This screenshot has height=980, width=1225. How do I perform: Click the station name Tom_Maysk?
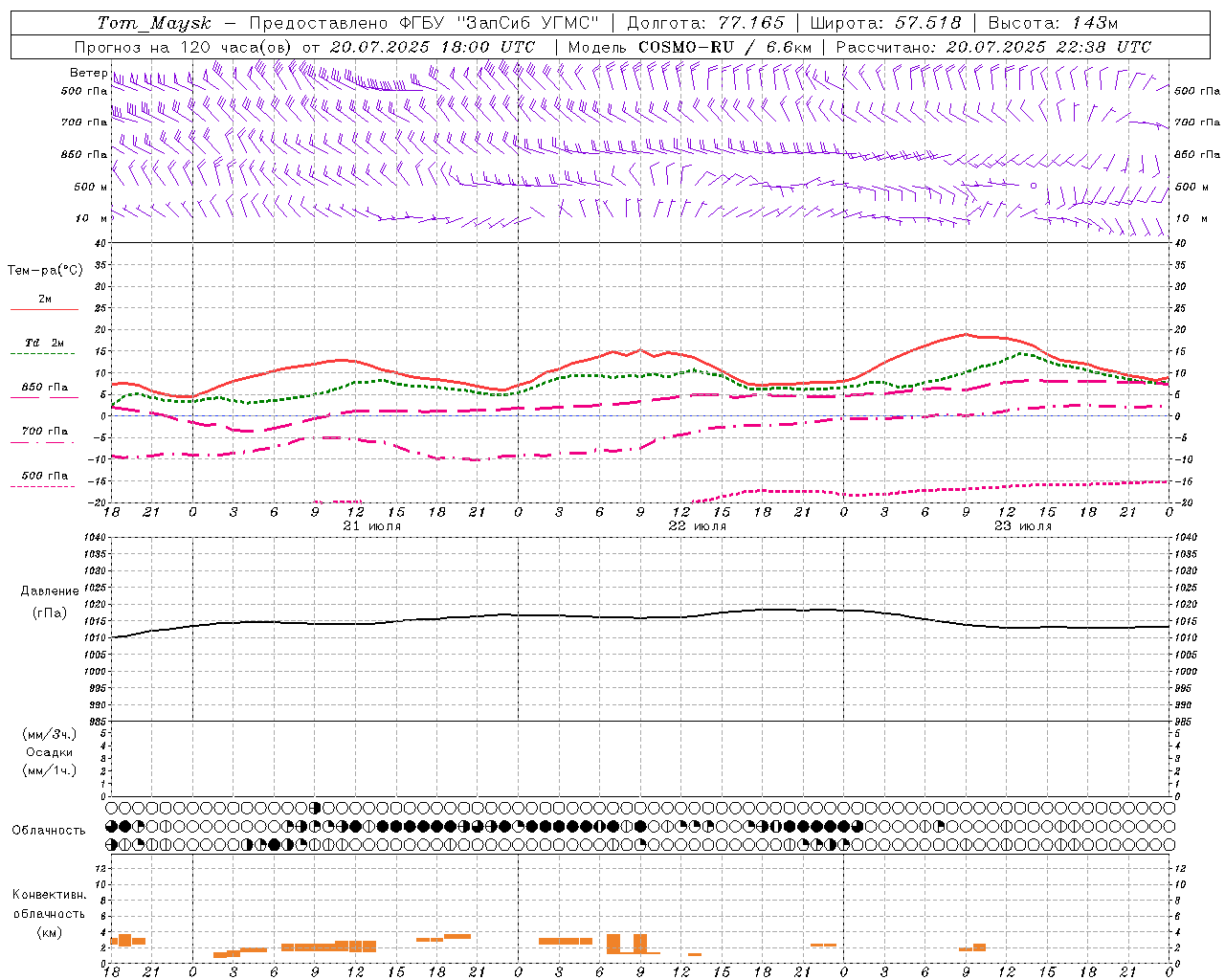point(154,23)
